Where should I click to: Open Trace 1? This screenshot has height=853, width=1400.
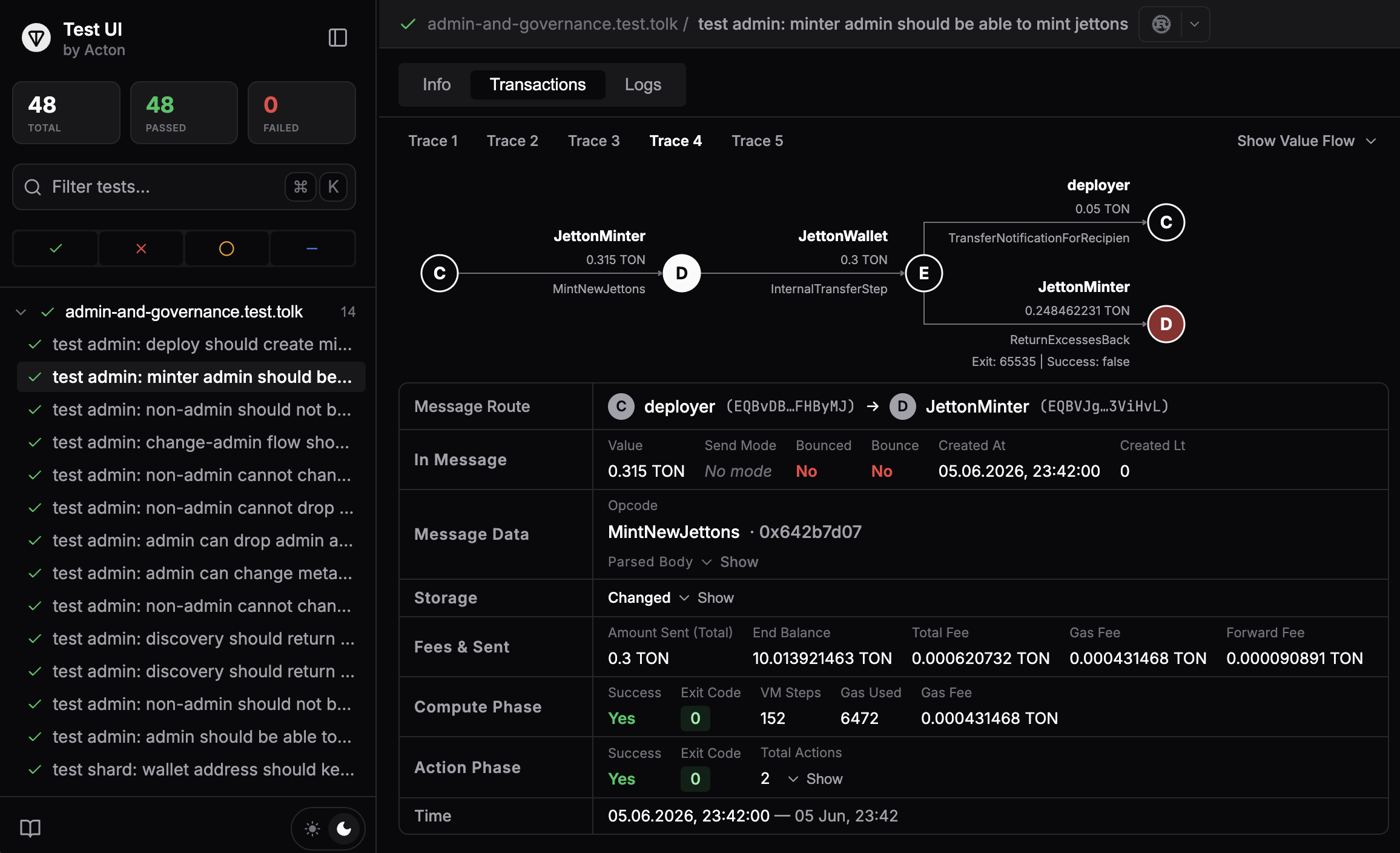[433, 141]
